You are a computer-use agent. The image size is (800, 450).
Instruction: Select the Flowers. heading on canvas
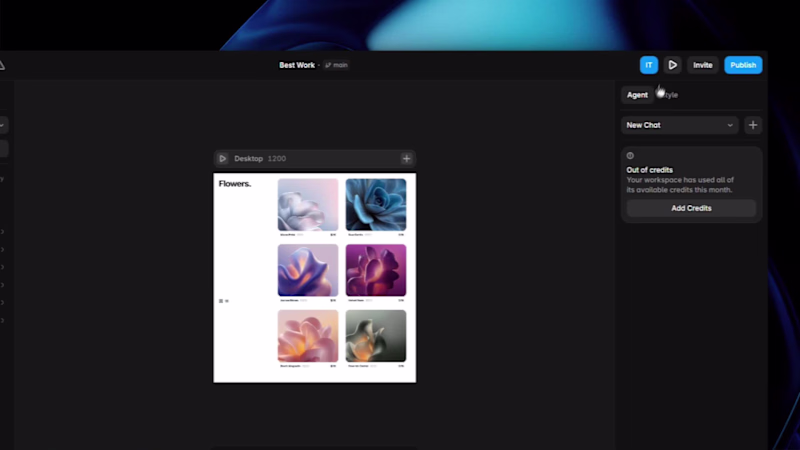tap(235, 184)
